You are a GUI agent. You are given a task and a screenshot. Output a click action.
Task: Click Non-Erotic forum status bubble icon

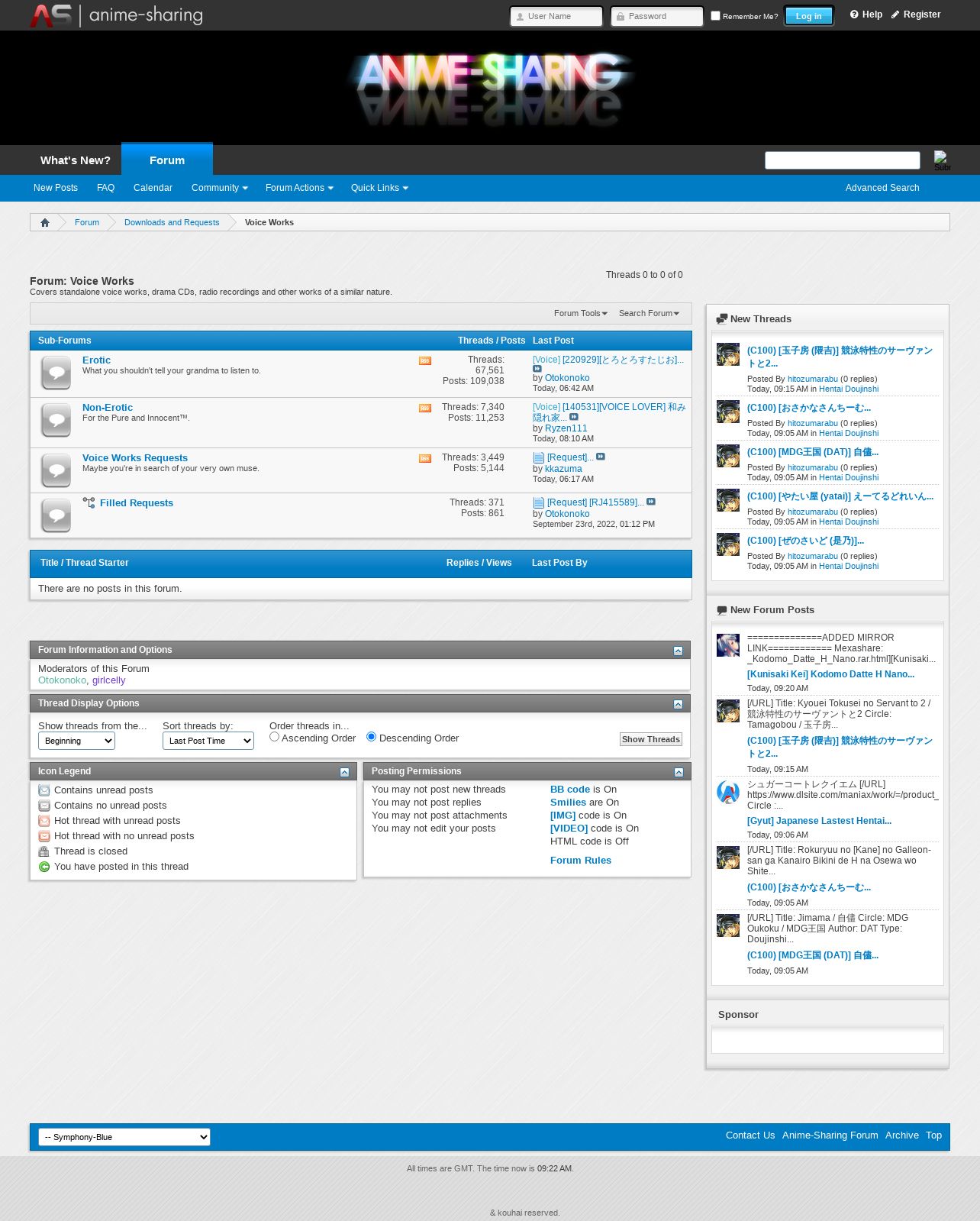[56, 420]
